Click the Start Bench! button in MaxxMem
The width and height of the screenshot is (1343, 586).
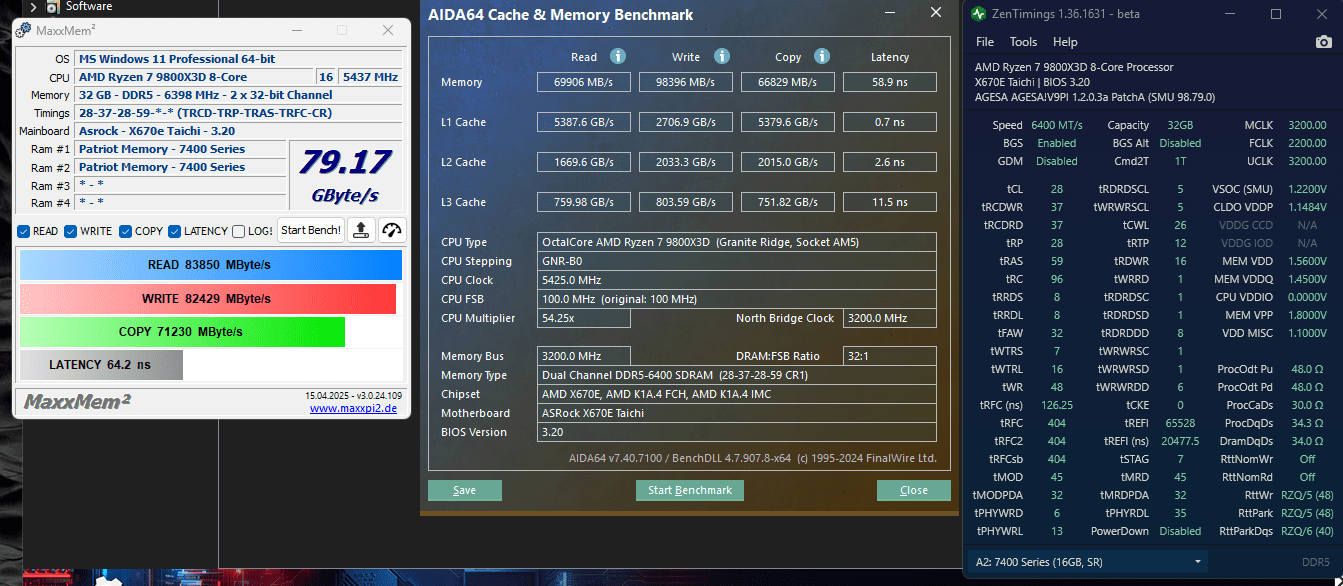point(311,230)
